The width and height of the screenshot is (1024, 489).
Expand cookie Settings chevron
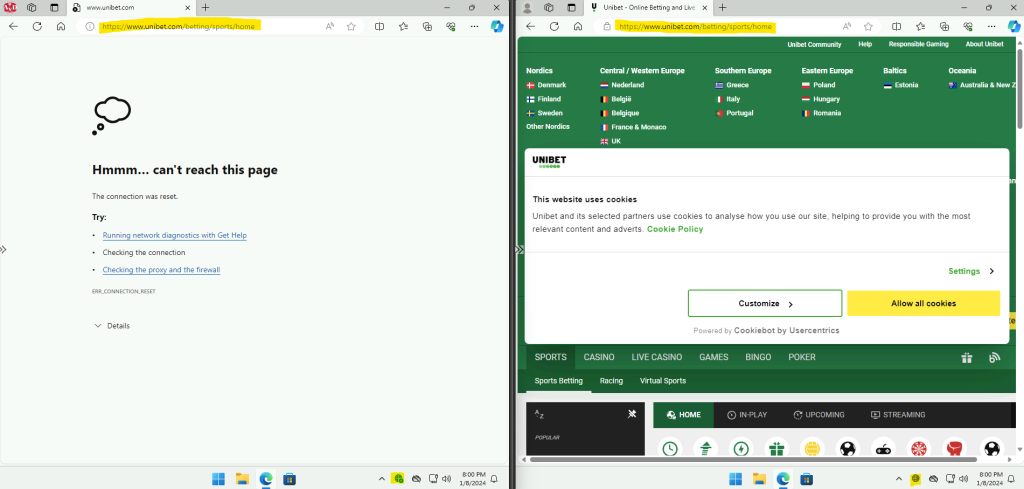click(991, 271)
